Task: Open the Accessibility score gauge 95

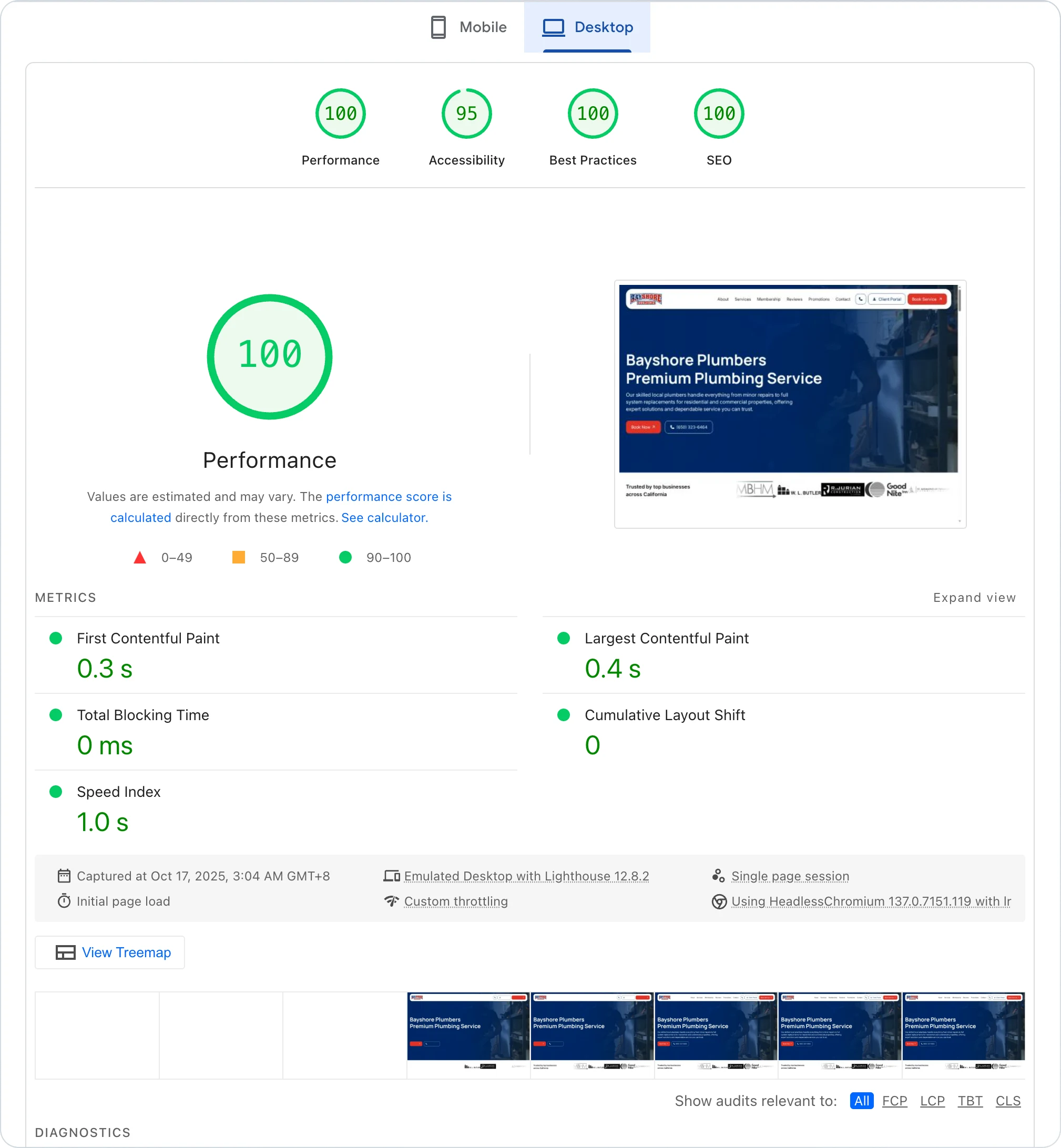Action: pyautogui.click(x=466, y=114)
